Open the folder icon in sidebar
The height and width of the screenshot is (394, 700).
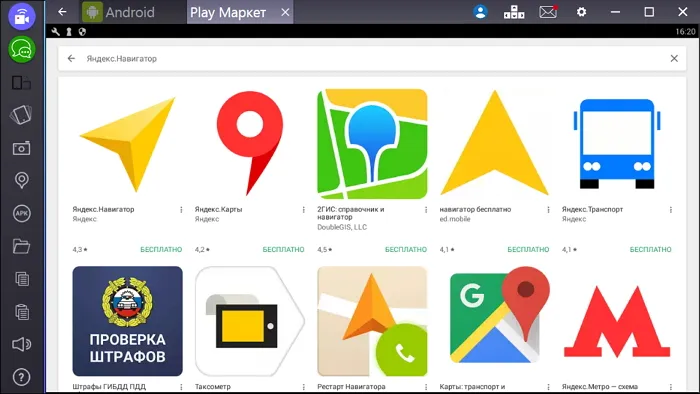21,246
